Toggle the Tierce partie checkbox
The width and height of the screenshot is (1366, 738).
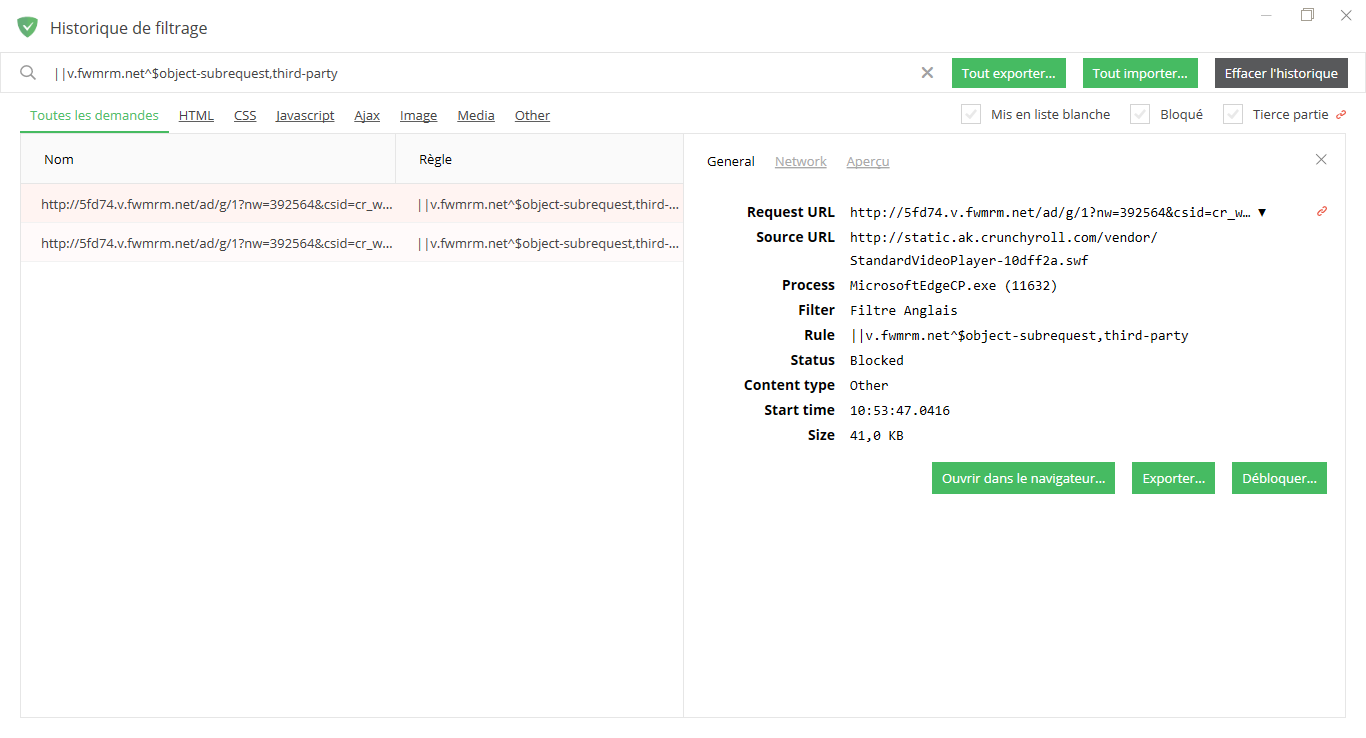tap(1232, 114)
